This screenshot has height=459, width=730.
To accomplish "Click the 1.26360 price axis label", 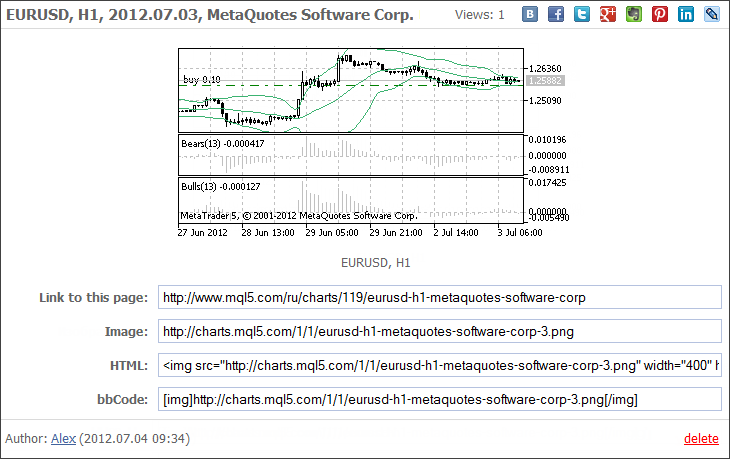I will click(x=545, y=69).
